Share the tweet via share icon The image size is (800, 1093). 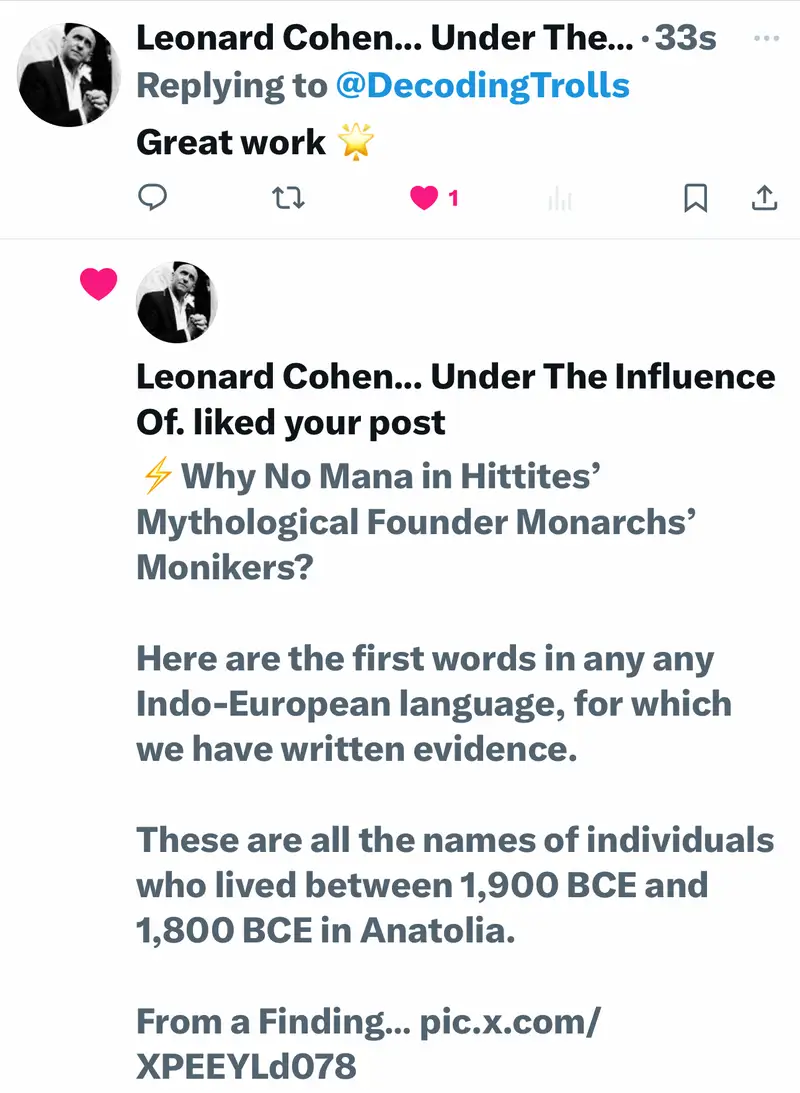pyautogui.click(x=763, y=199)
